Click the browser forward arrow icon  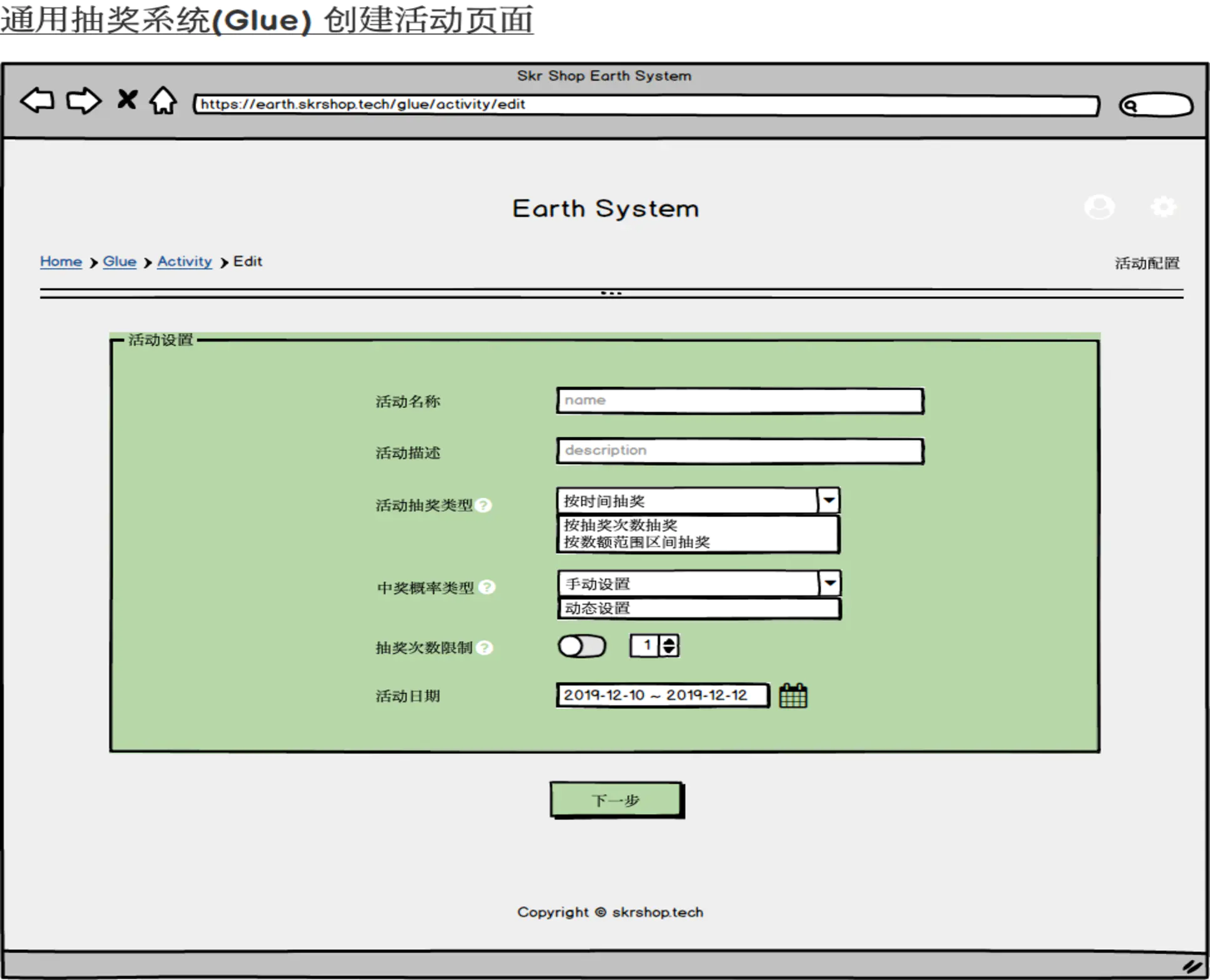[83, 101]
